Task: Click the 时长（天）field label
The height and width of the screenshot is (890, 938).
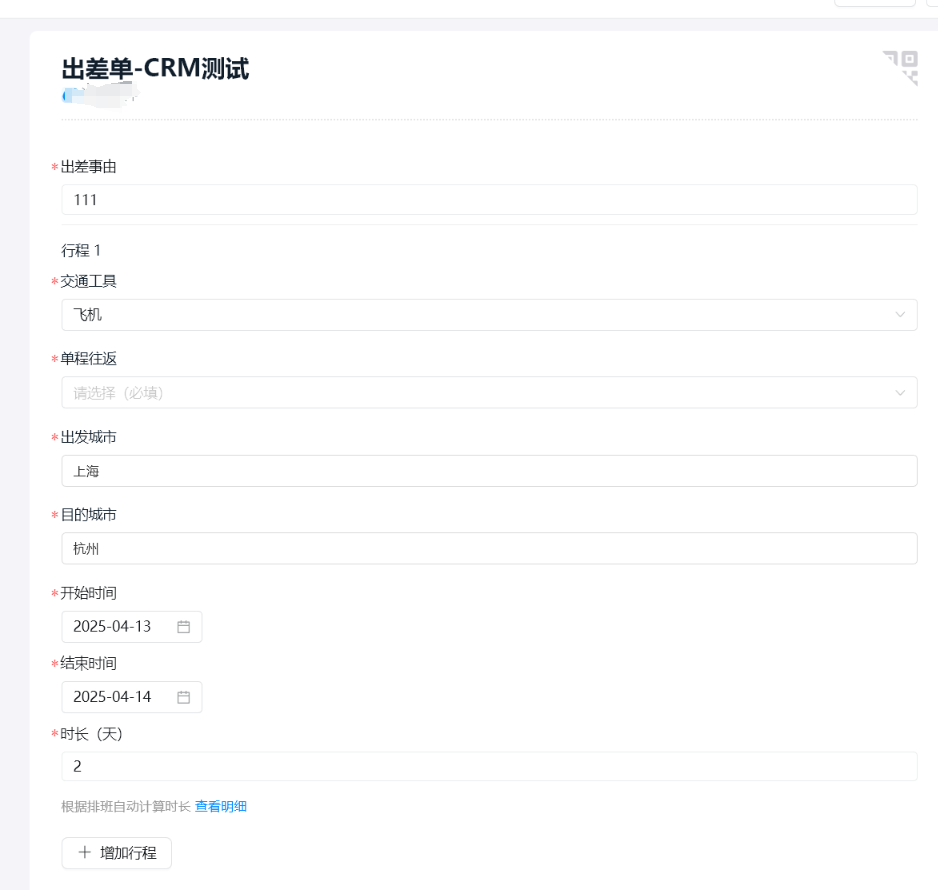Action: tap(92, 734)
